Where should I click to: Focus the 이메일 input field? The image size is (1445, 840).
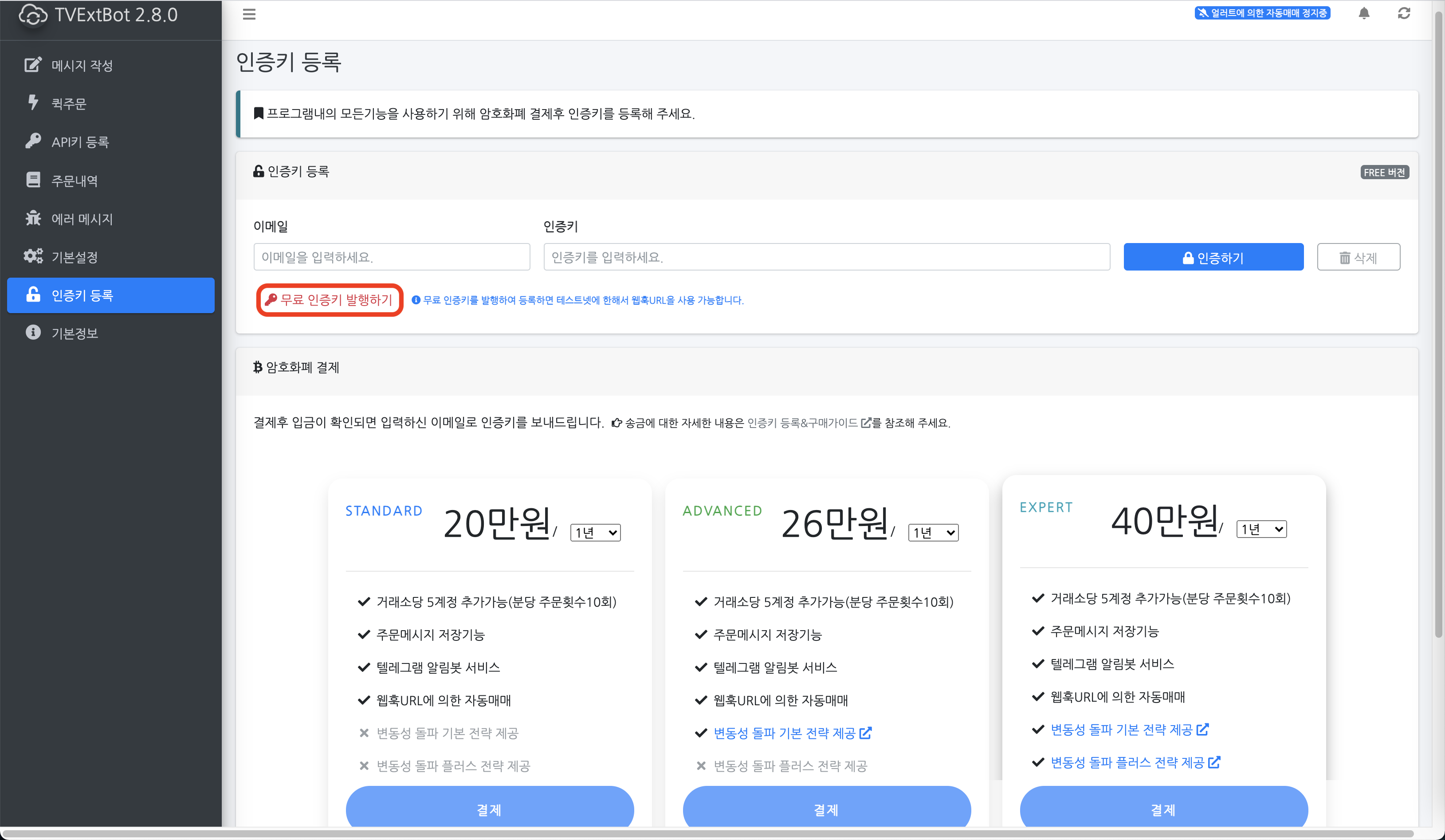point(392,257)
